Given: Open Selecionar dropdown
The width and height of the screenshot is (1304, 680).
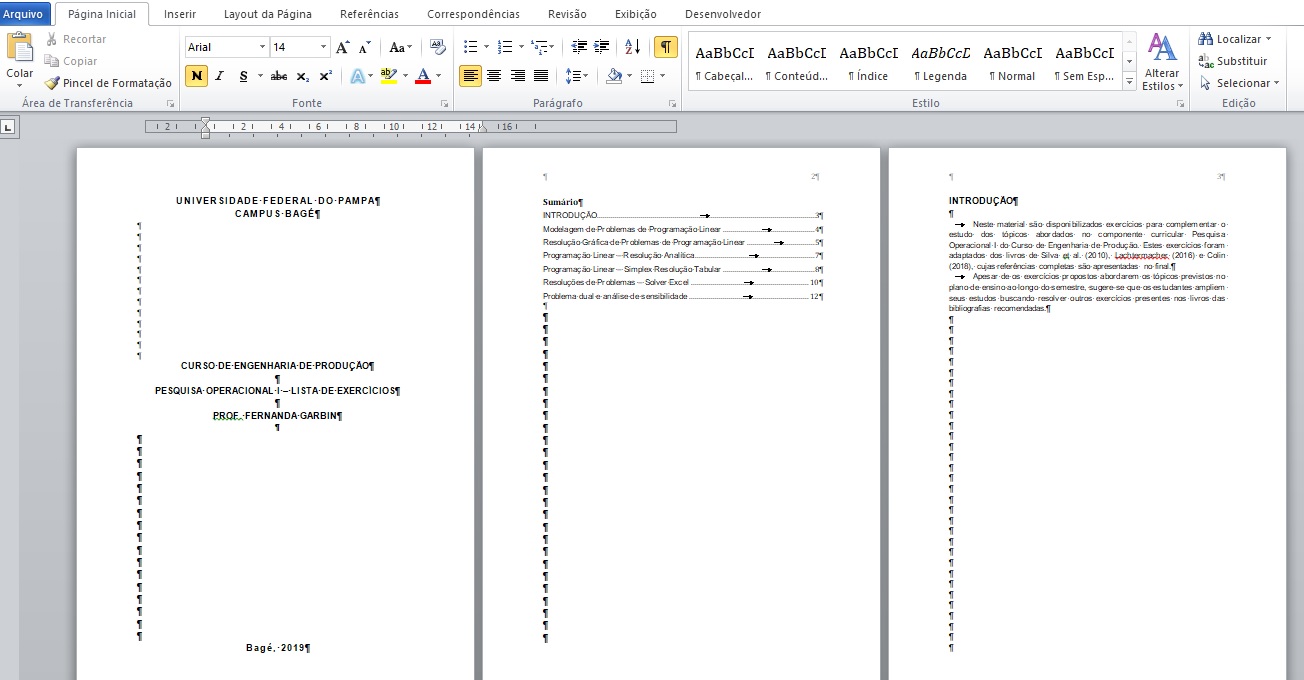Looking at the screenshot, I should point(1237,83).
